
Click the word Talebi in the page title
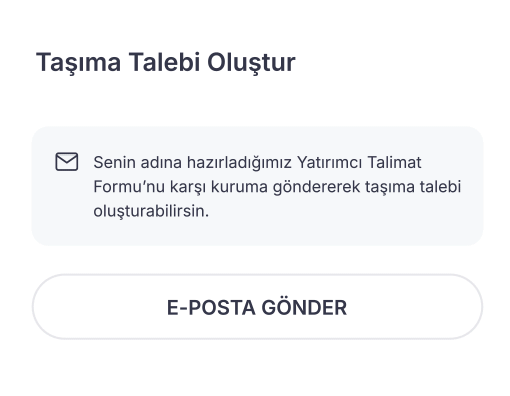point(164,62)
